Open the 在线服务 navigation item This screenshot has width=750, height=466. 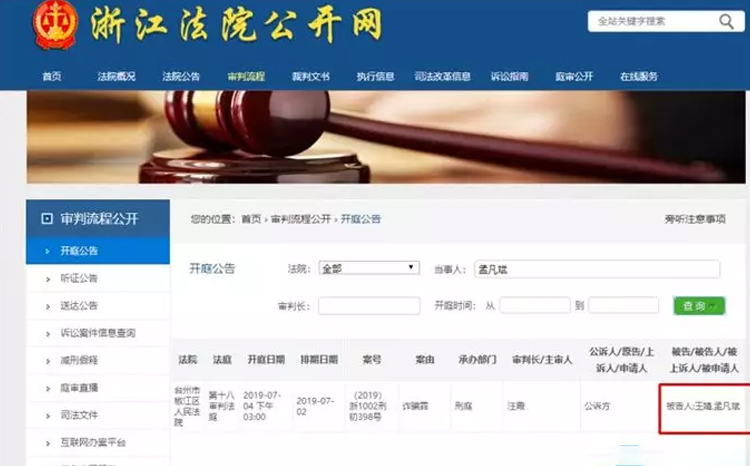[639, 76]
